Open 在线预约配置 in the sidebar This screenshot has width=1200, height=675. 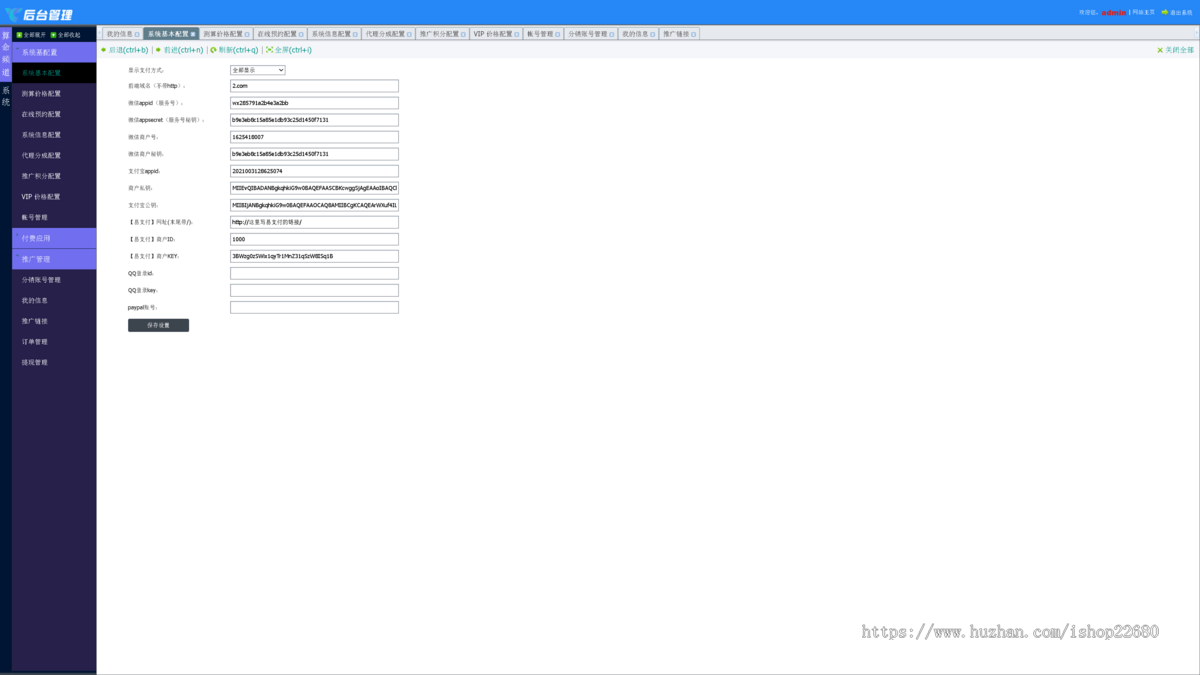click(x=54, y=114)
